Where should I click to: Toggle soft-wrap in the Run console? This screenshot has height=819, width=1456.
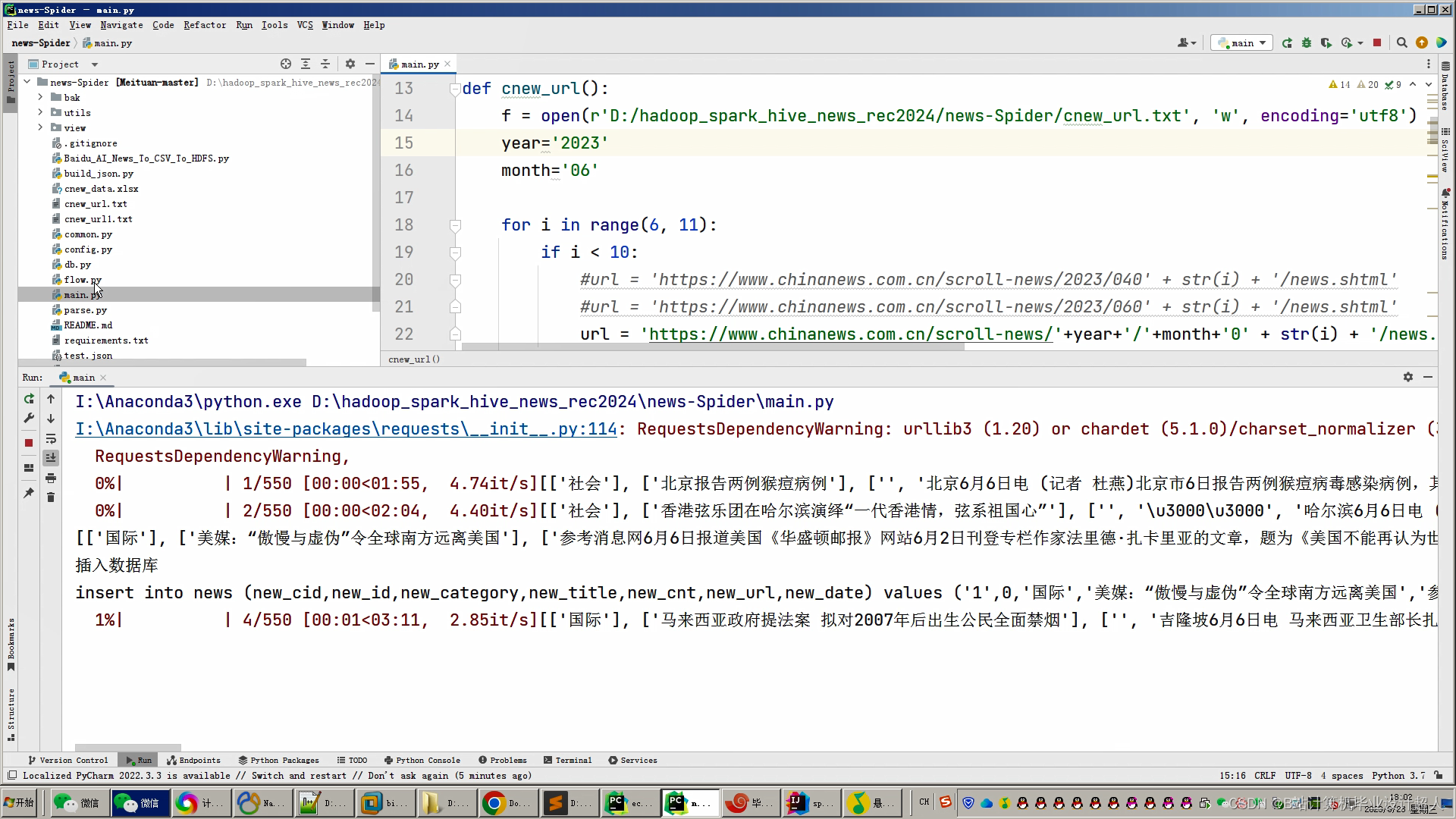pos(51,438)
